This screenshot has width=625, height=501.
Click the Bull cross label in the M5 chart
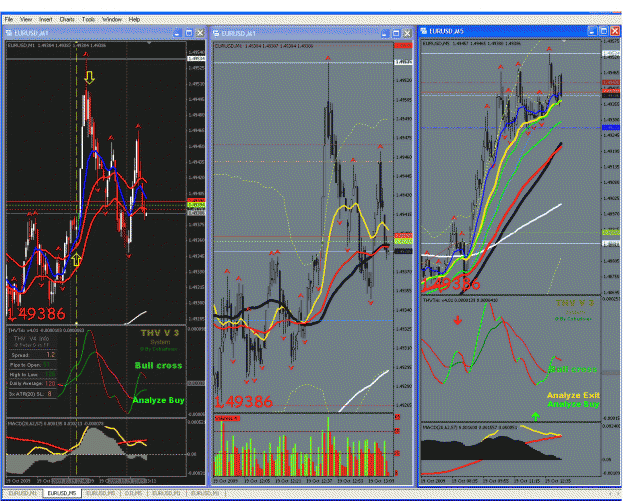(x=573, y=369)
